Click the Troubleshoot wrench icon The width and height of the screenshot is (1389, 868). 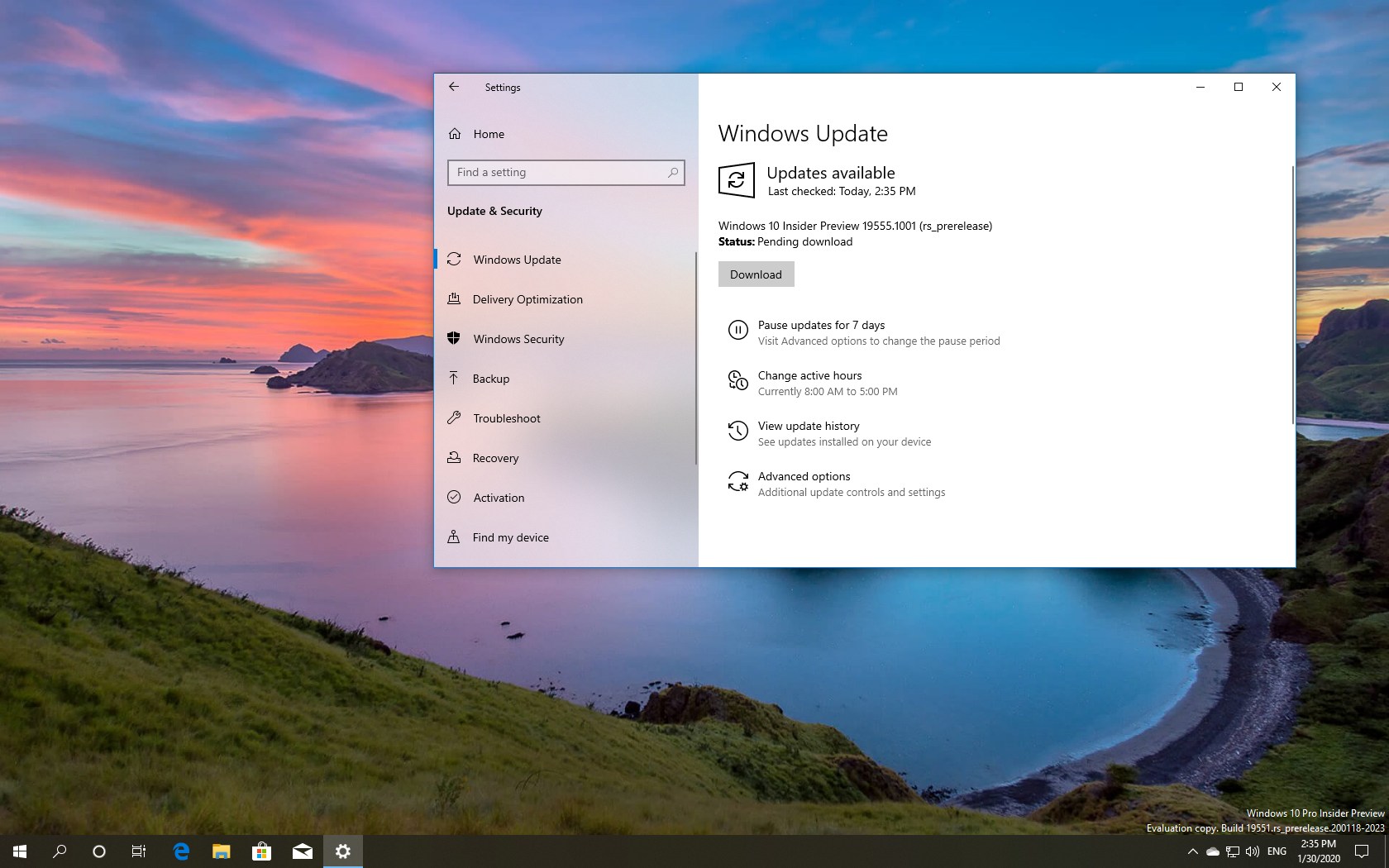coord(454,418)
